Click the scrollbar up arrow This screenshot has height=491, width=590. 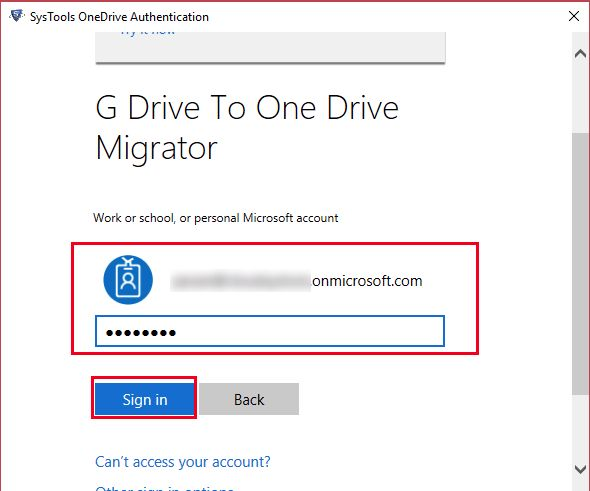tap(581, 54)
